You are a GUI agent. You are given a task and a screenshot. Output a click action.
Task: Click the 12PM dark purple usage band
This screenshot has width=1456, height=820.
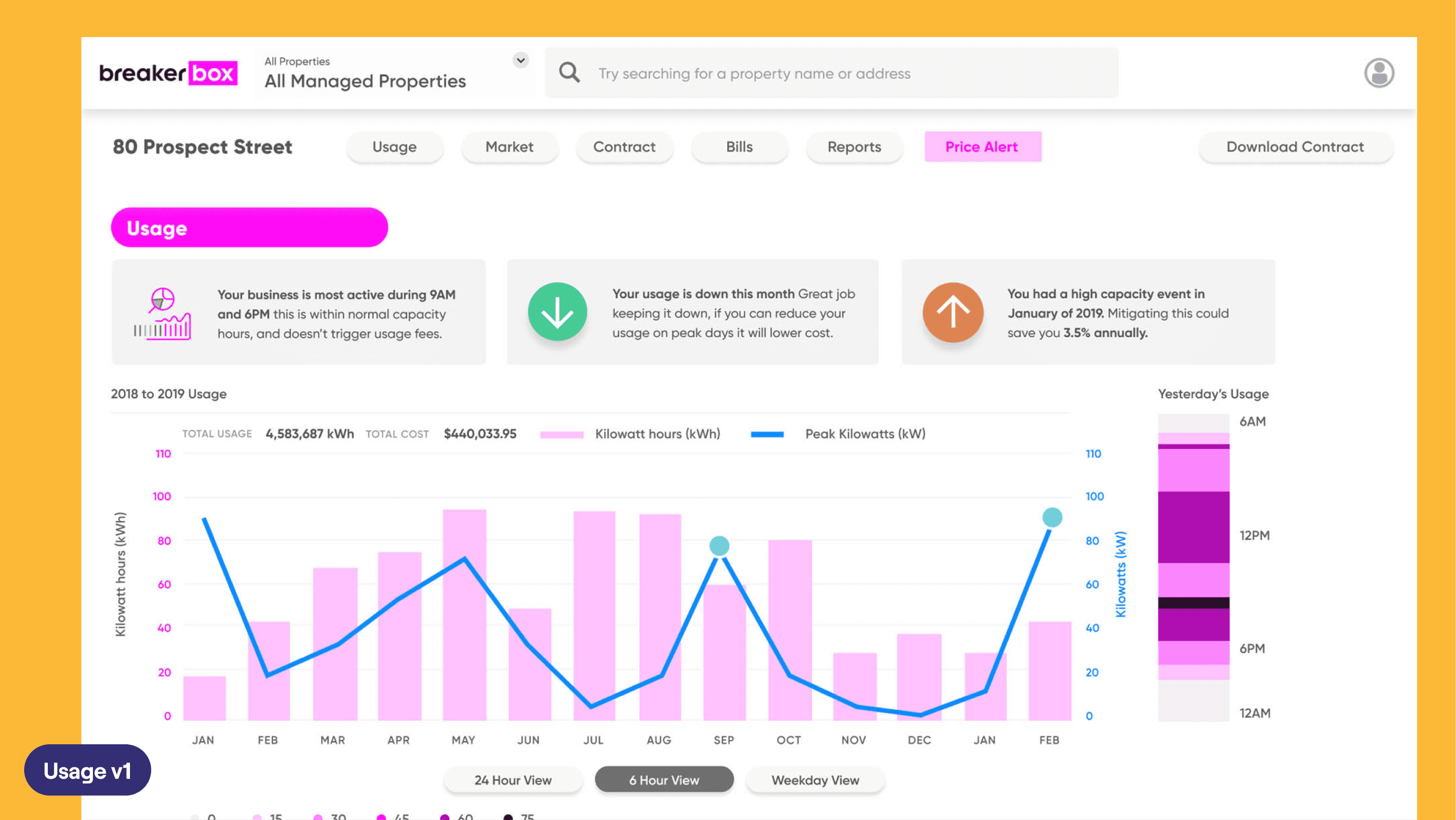point(1193,527)
